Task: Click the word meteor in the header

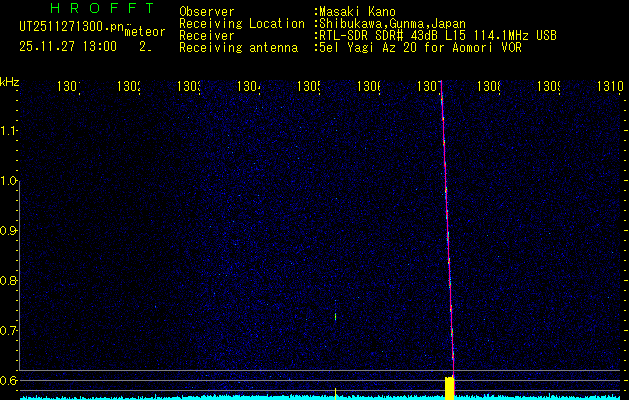Action: click(x=144, y=33)
